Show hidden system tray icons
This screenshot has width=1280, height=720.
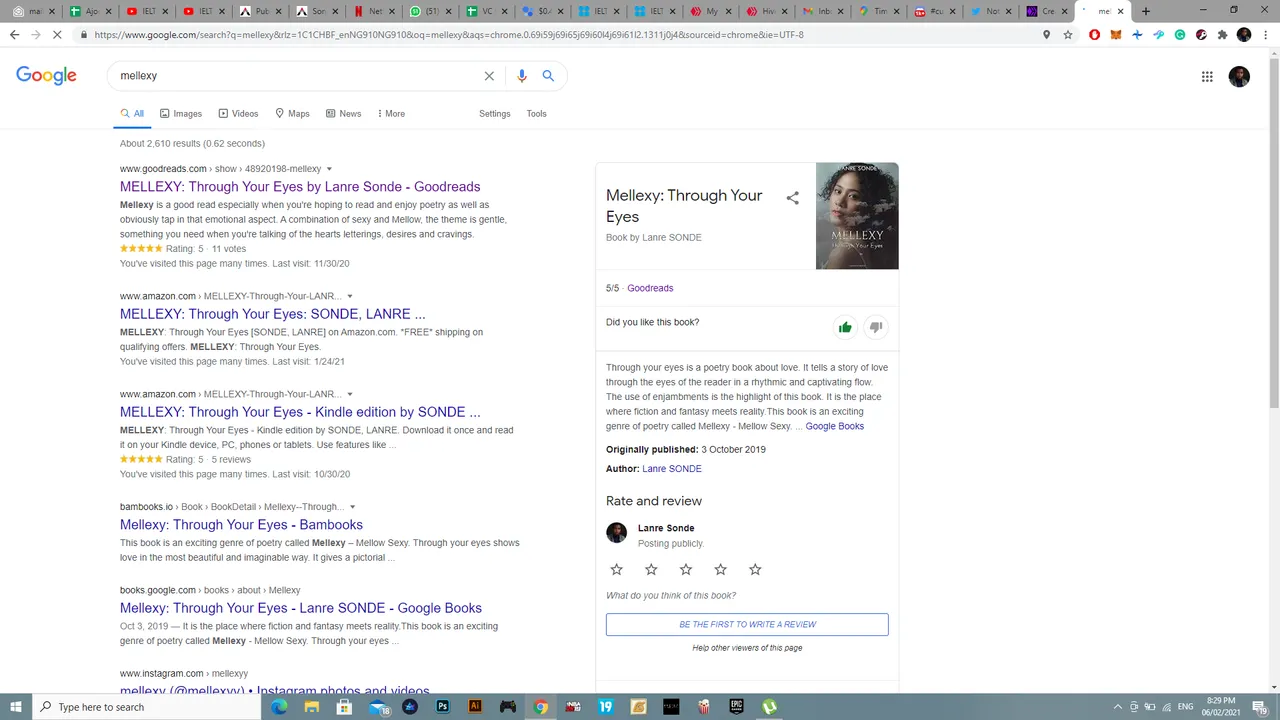click(1118, 707)
